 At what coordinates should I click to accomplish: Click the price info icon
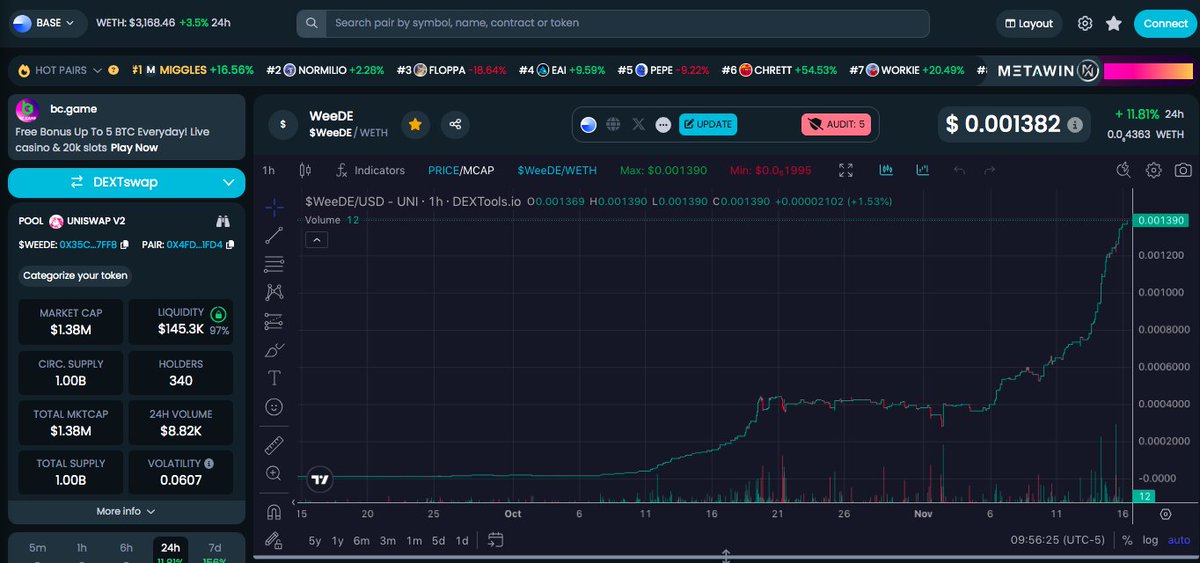pyautogui.click(x=1075, y=125)
